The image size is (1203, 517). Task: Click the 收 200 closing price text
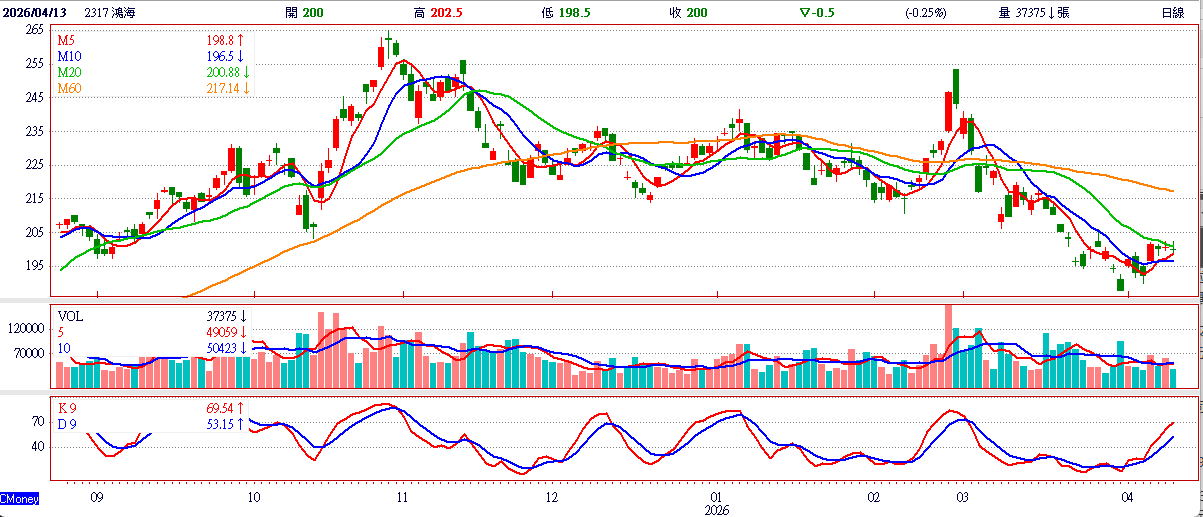(688, 12)
